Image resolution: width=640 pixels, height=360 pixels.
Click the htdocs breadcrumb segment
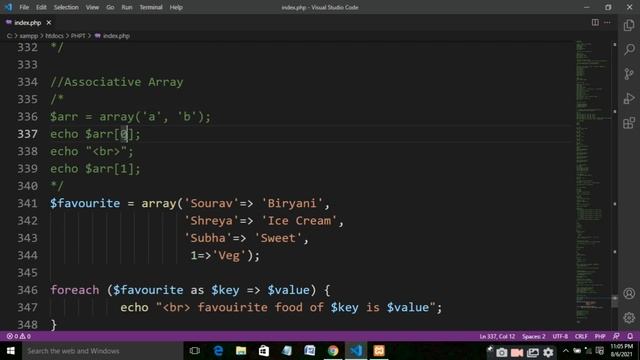click(54, 36)
